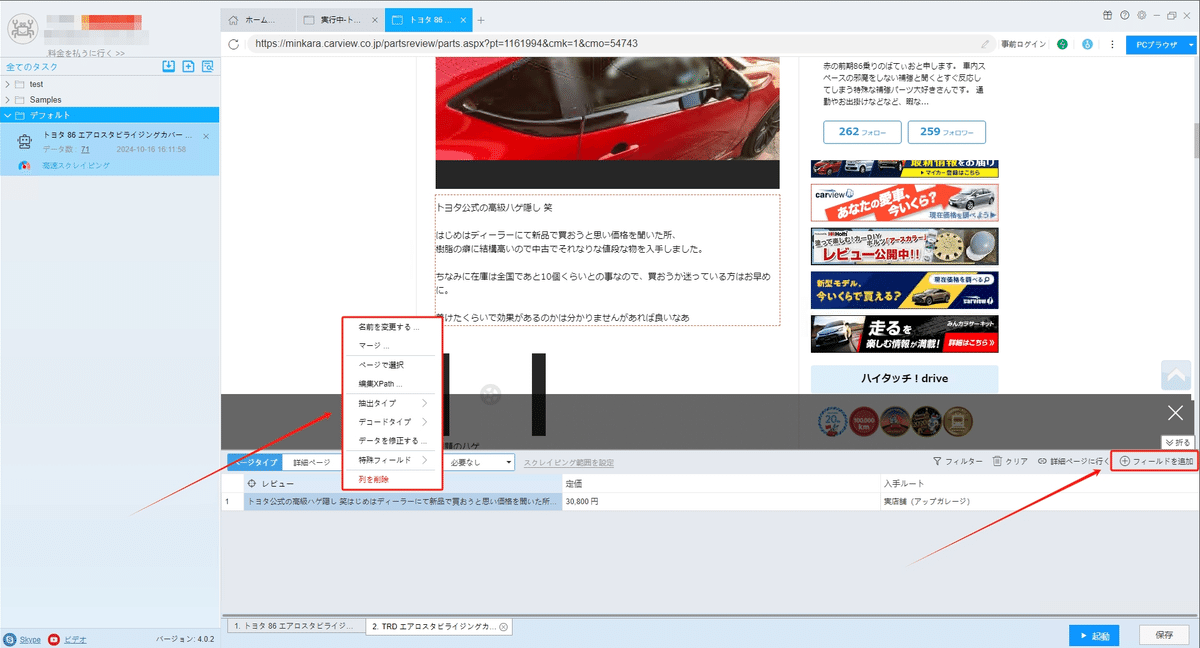
Task: Click the task search icon in sidebar
Action: [x=206, y=65]
